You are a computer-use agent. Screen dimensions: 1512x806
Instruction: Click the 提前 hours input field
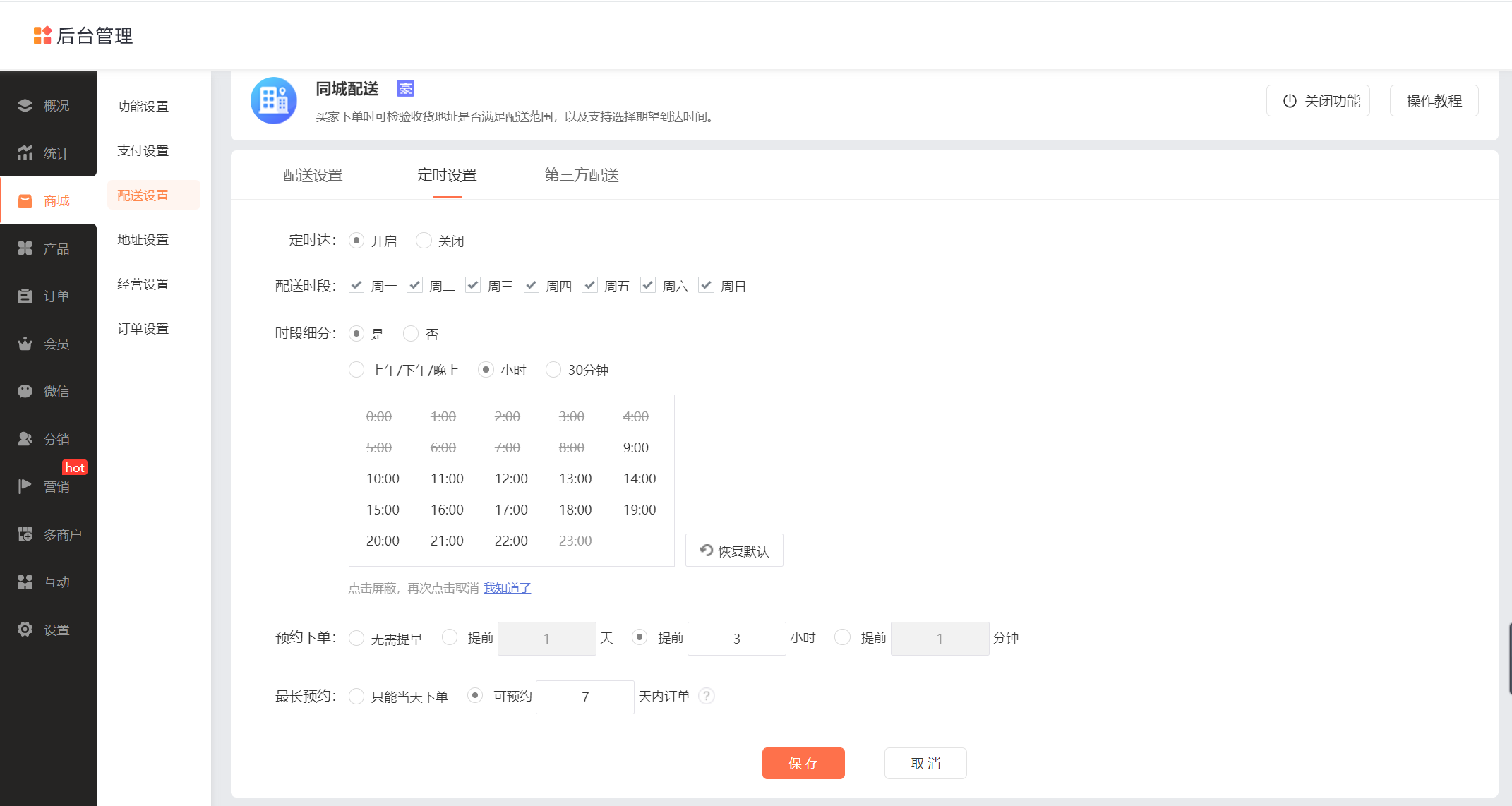pyautogui.click(x=737, y=638)
